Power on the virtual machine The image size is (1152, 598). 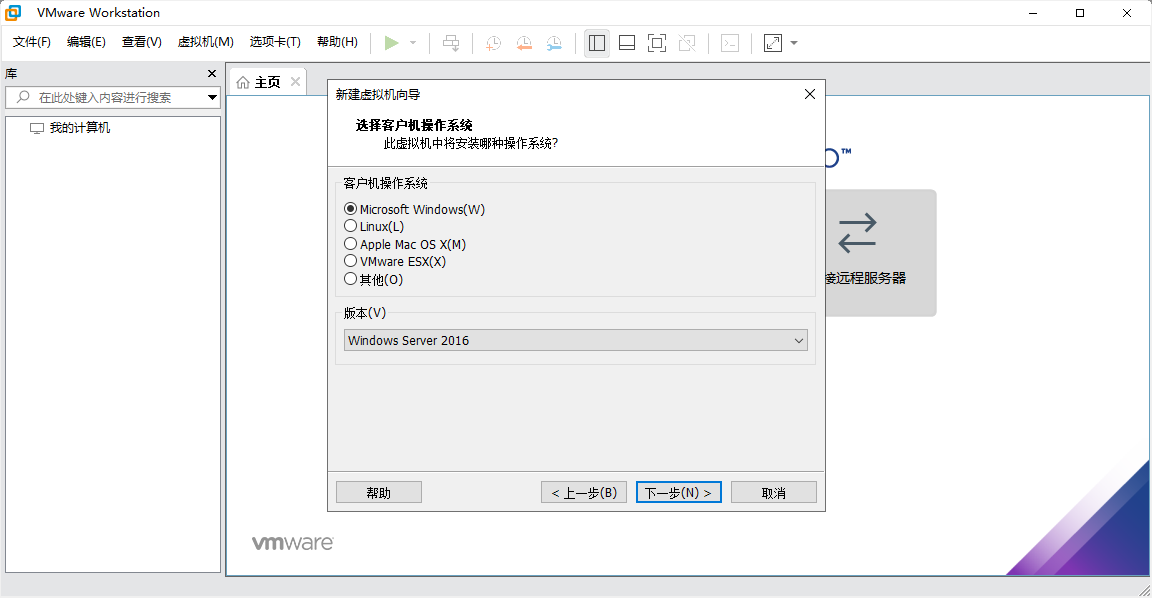[392, 42]
